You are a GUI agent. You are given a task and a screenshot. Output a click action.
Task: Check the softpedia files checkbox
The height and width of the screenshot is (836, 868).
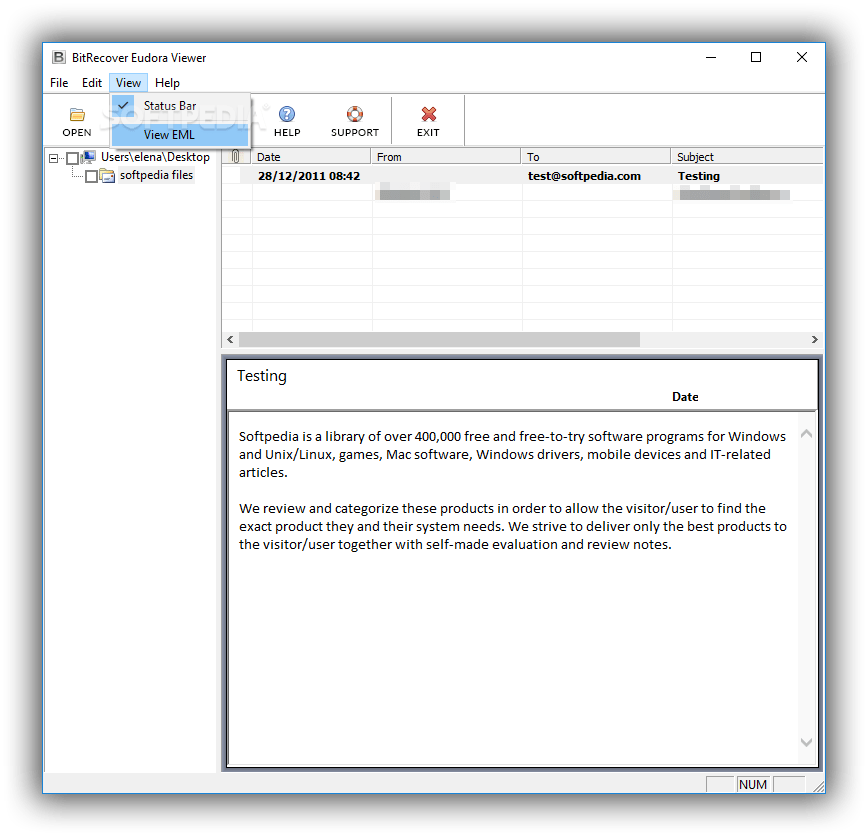(90, 175)
